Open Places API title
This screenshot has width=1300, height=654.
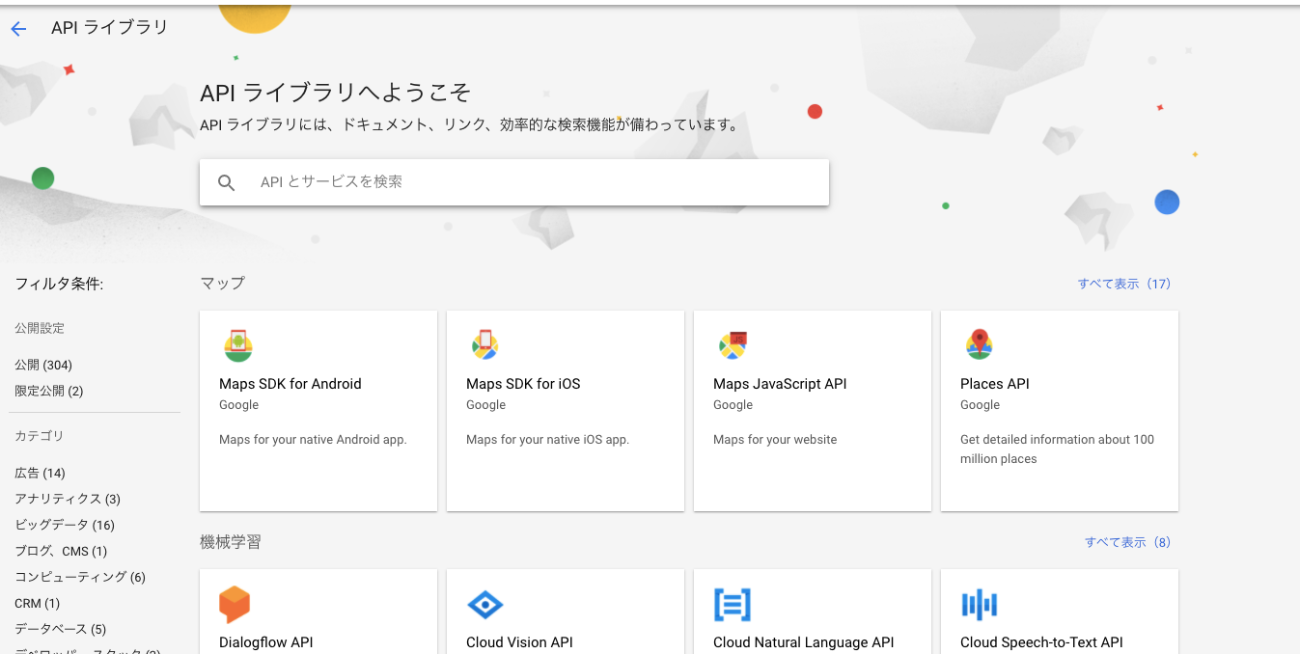(x=994, y=384)
